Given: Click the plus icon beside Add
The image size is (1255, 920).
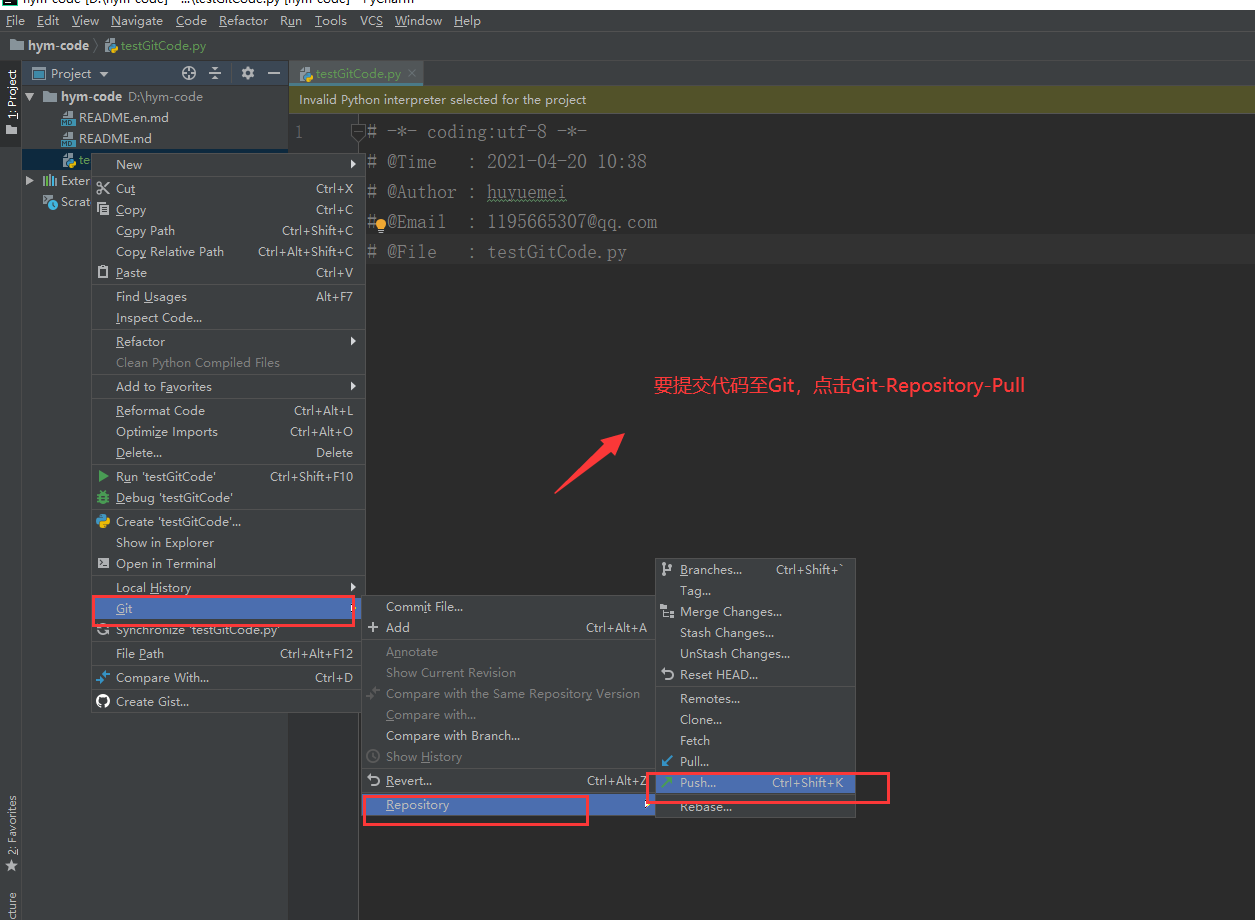Looking at the screenshot, I should 373,627.
